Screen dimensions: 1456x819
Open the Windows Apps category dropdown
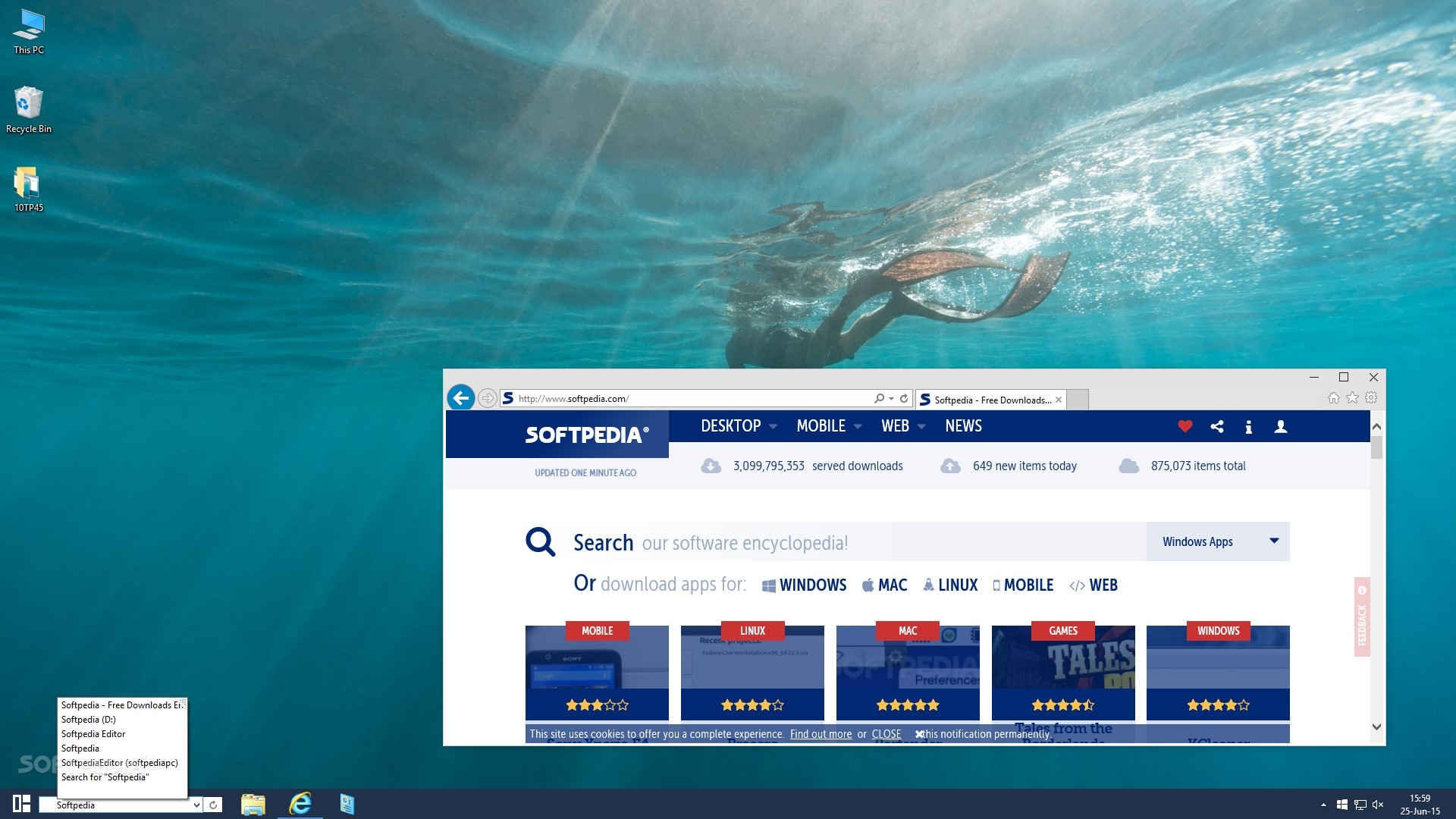pyautogui.click(x=1218, y=541)
